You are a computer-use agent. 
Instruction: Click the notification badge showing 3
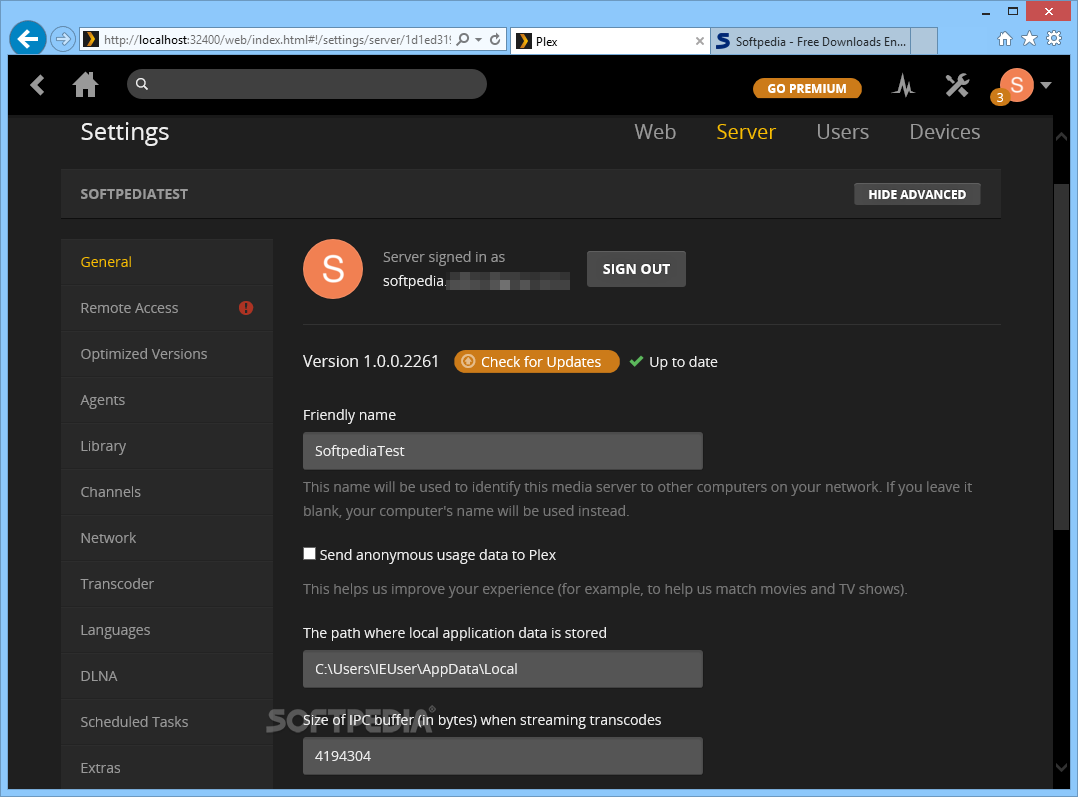coord(1000,98)
